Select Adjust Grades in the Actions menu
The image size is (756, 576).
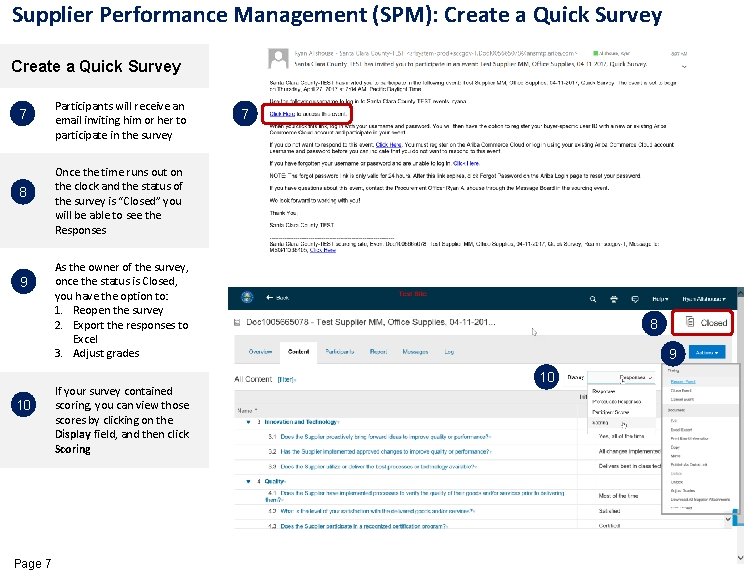point(683,491)
